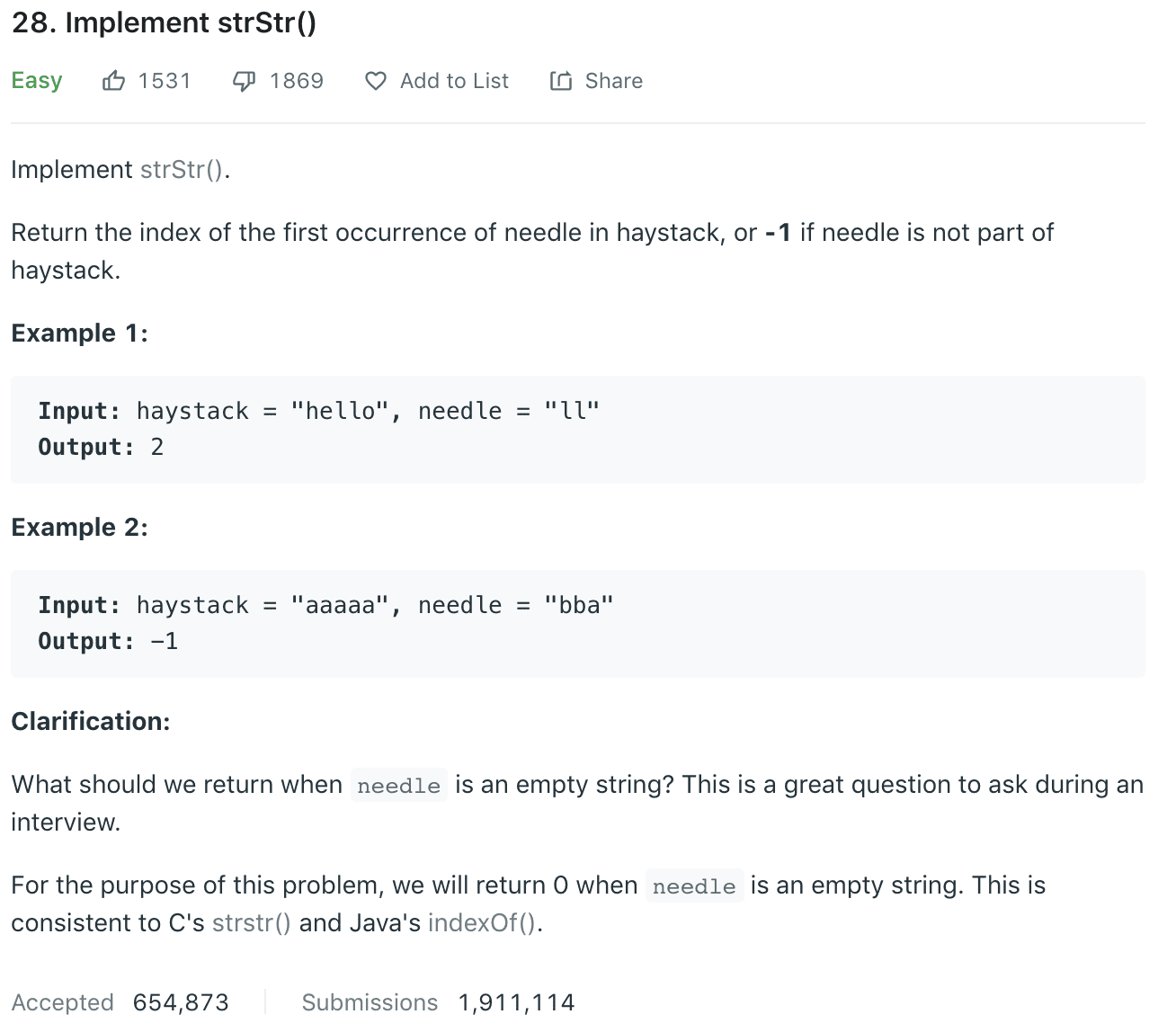This screenshot has width=1176, height=1032.
Task: Click the Example 1 code block
Action: click(x=577, y=430)
